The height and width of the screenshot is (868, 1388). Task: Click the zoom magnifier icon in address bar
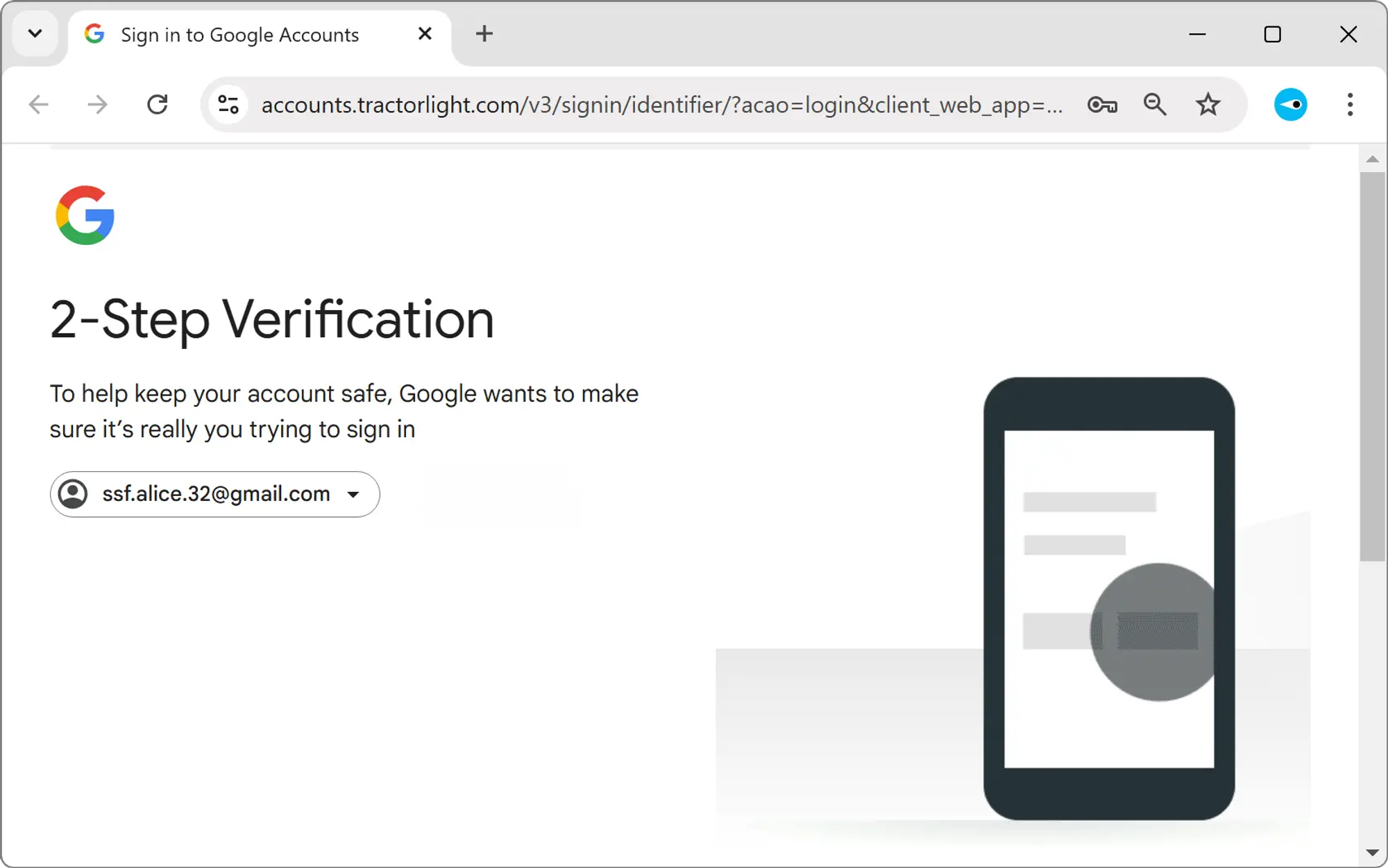pyautogui.click(x=1155, y=105)
